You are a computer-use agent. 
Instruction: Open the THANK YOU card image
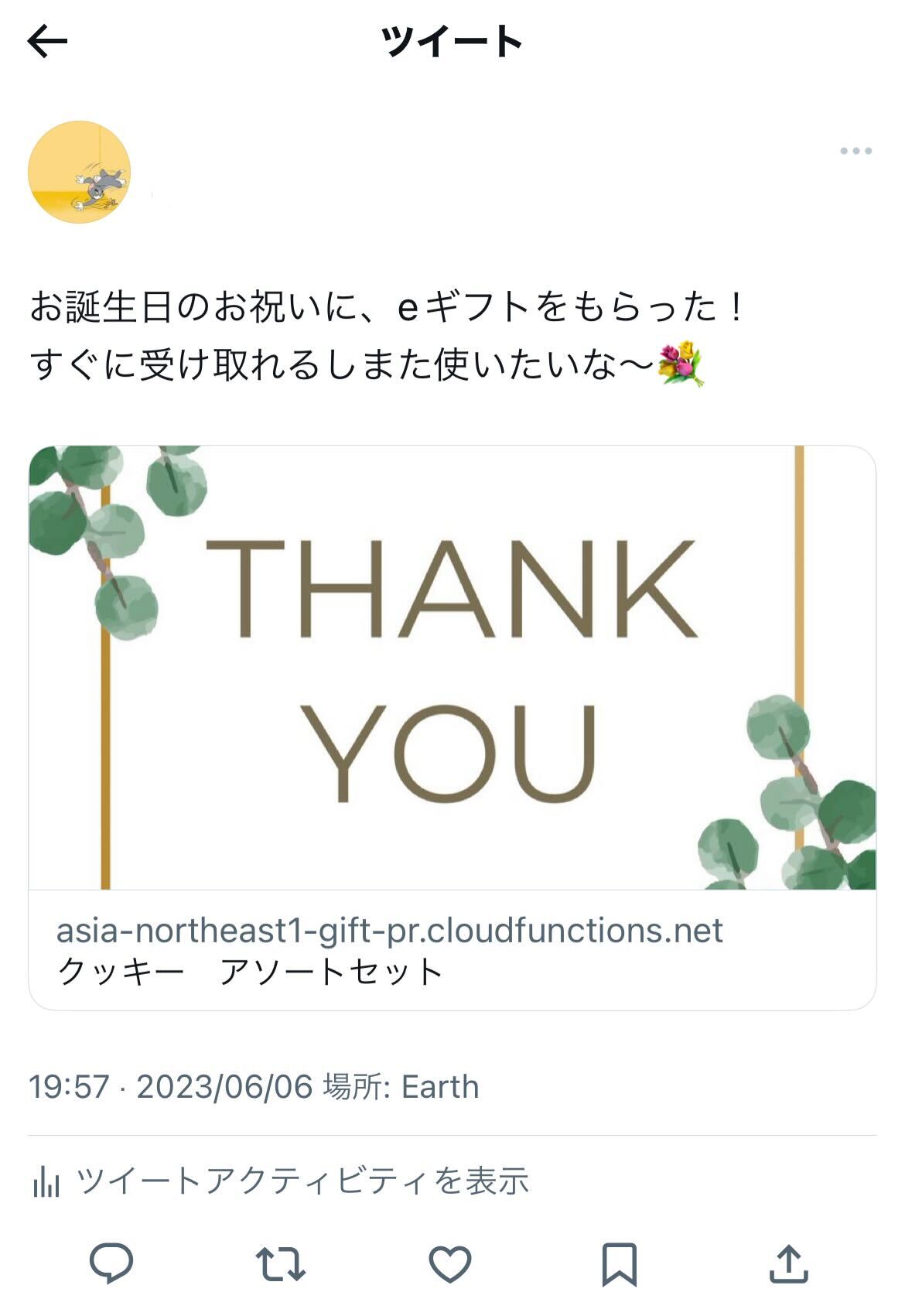(452, 667)
